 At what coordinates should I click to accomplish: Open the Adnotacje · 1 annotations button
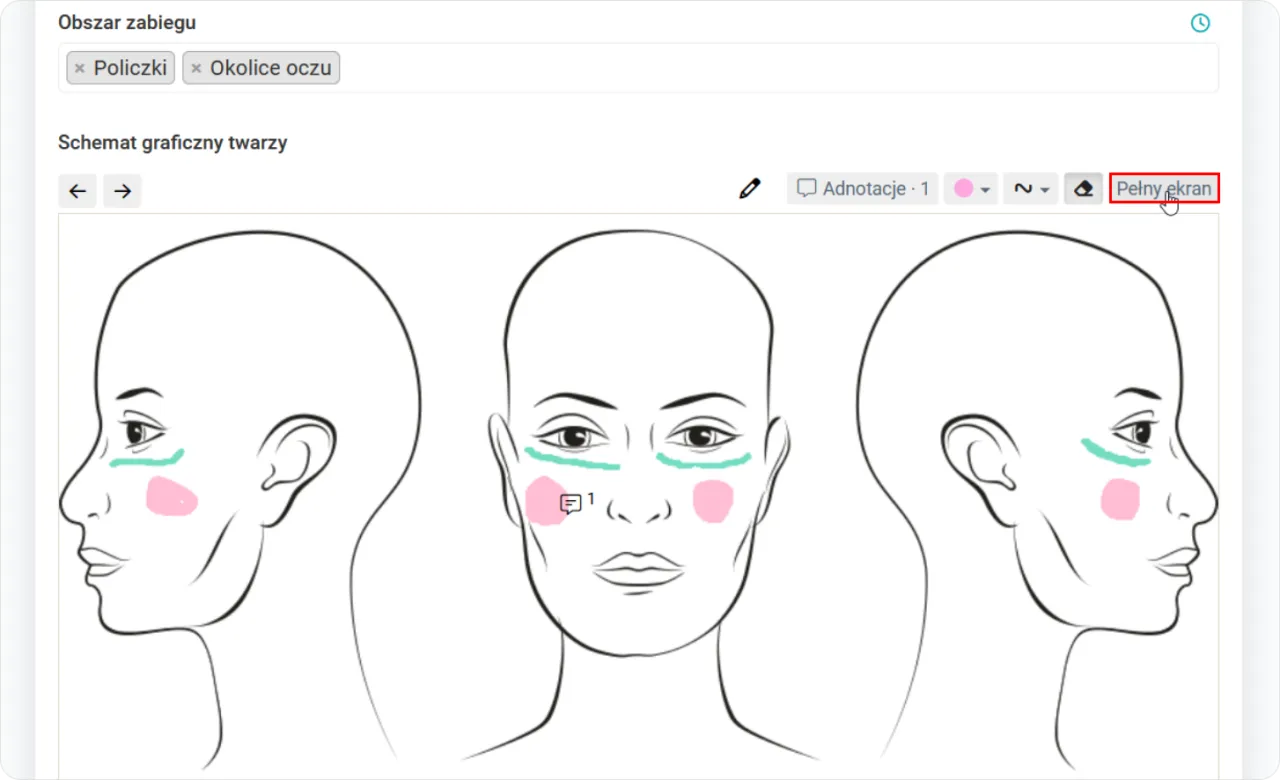click(x=862, y=188)
